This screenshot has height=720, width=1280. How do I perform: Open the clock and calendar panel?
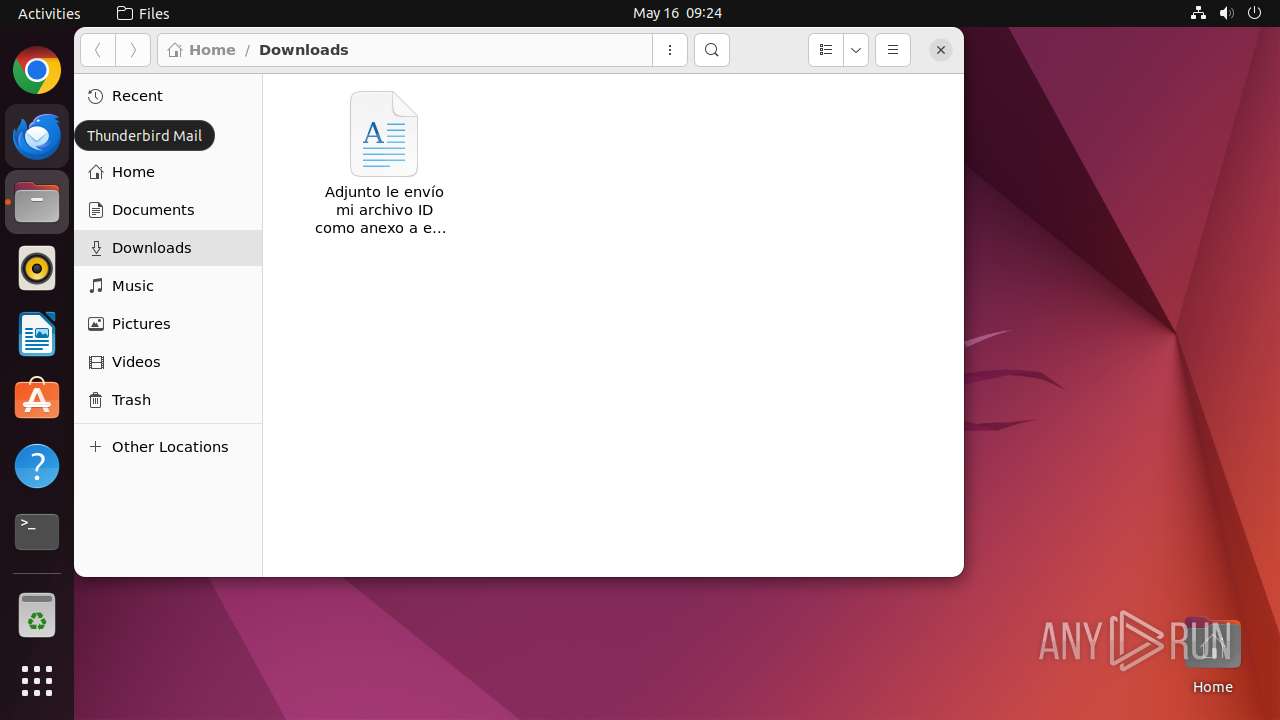(677, 13)
